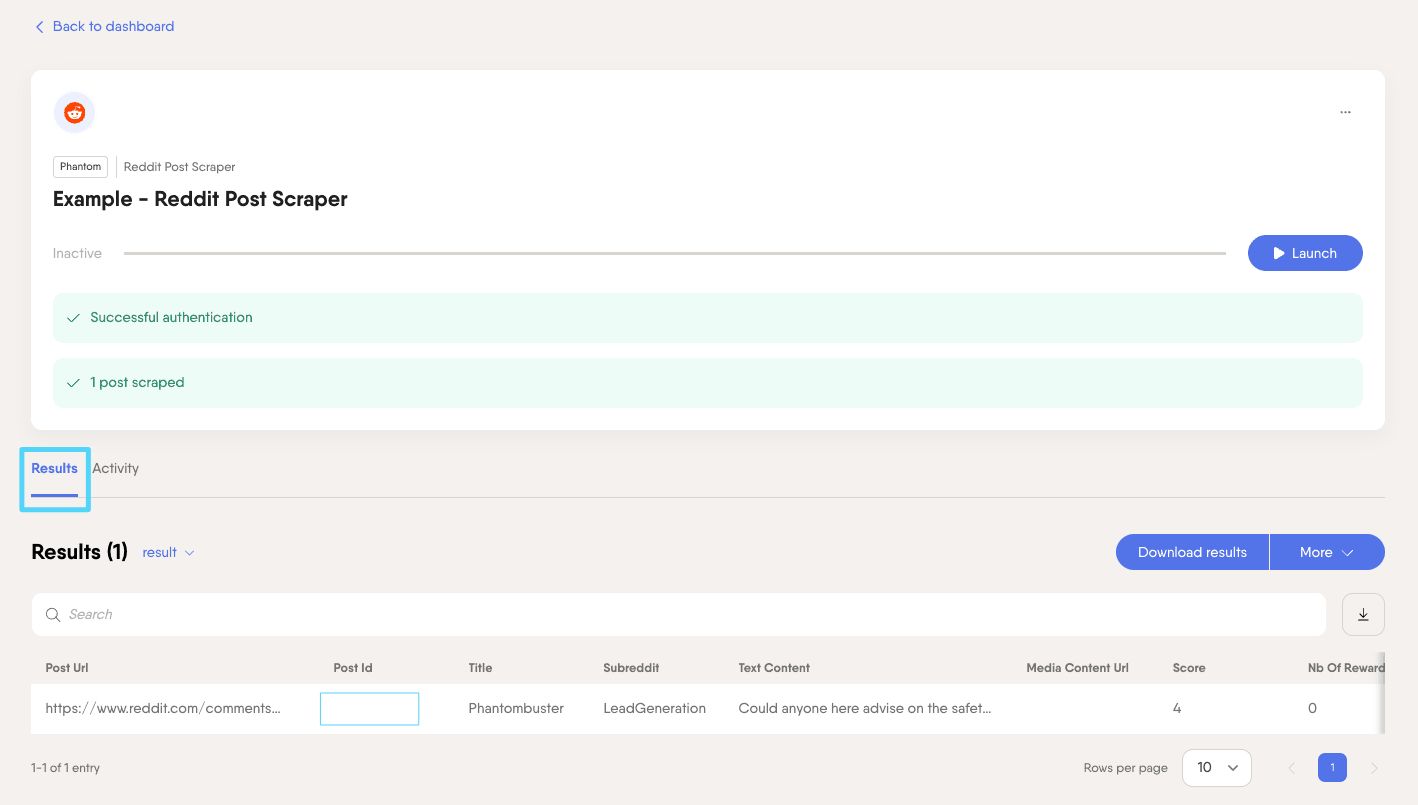Open the three-dot options menu
The image size is (1418, 805).
[1345, 113]
